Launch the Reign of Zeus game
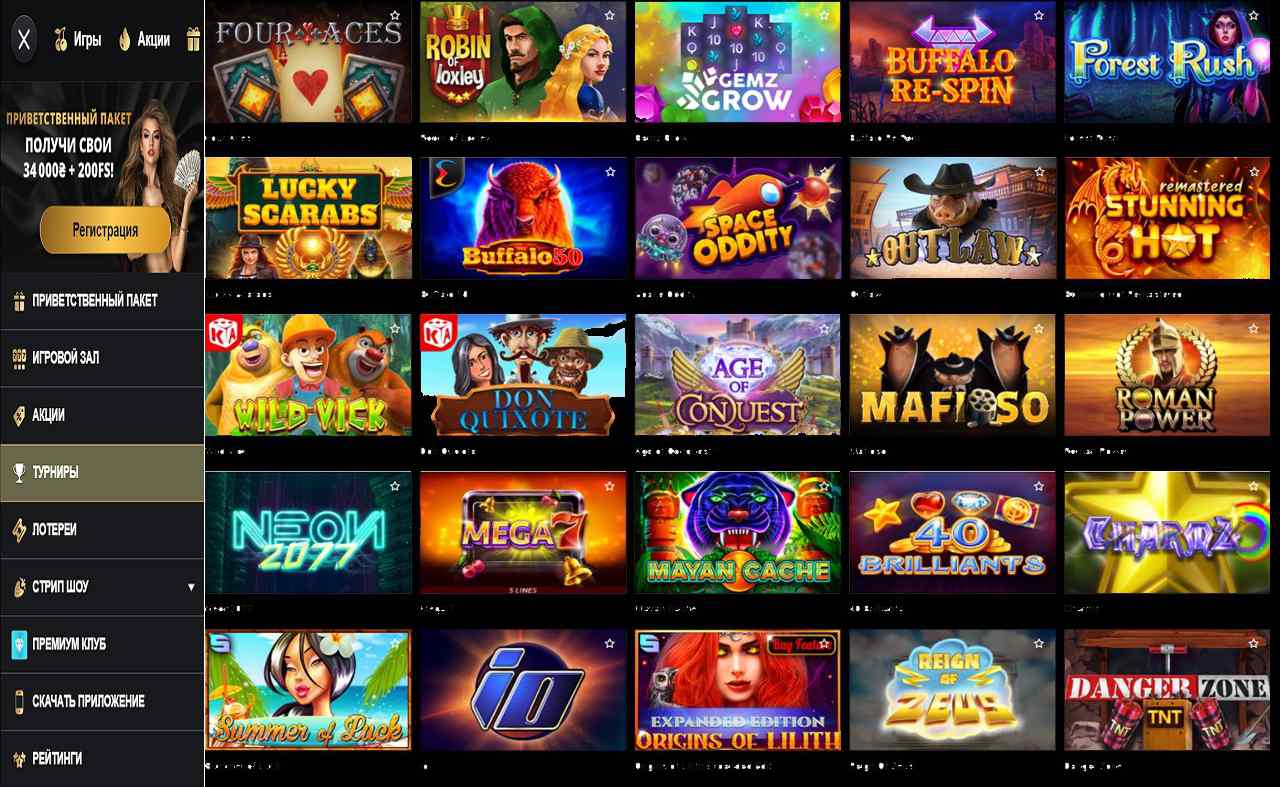 point(952,690)
